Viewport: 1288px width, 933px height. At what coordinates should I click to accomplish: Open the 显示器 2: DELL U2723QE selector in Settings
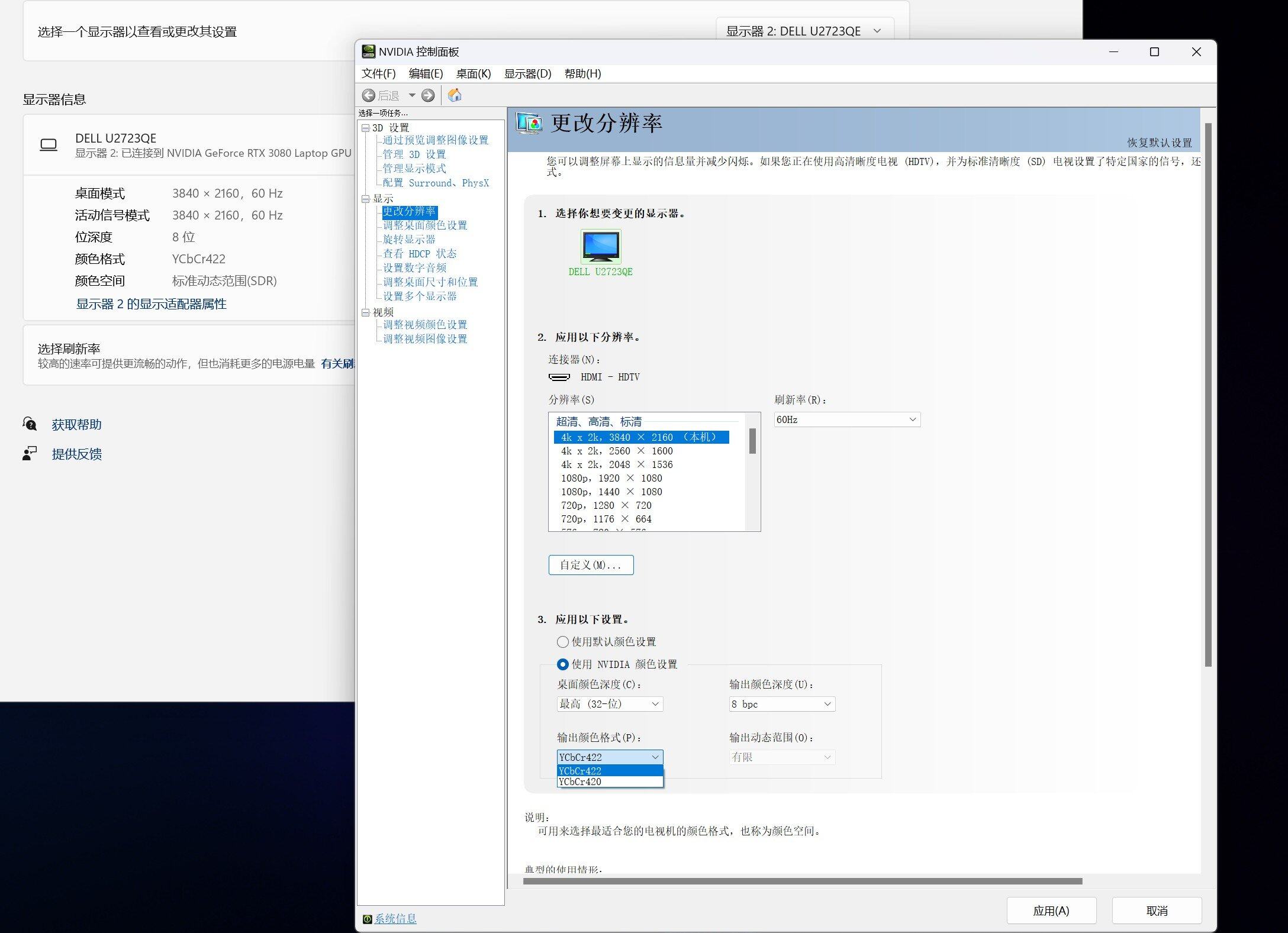point(804,31)
